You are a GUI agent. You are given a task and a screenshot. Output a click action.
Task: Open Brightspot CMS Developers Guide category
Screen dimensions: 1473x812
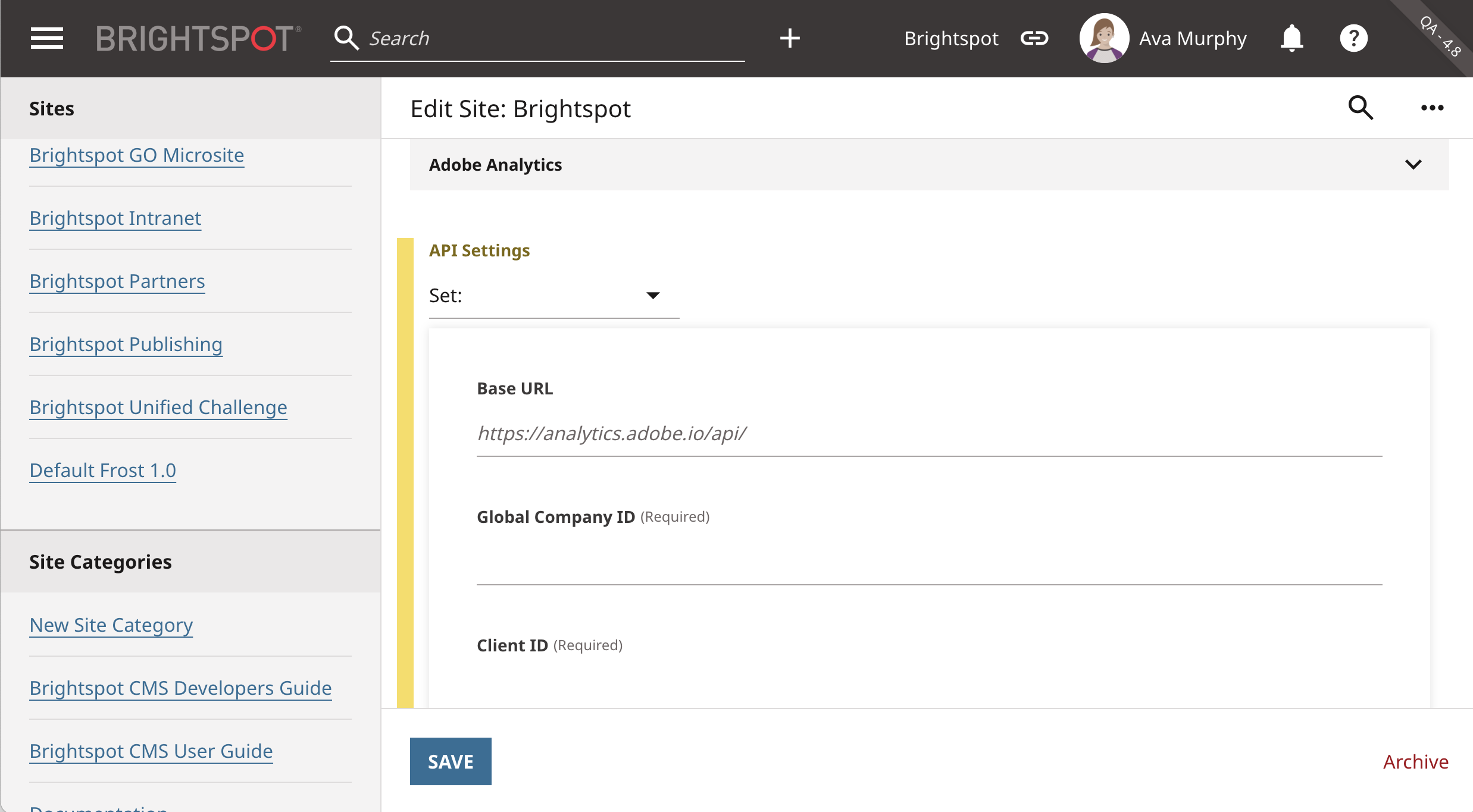181,688
